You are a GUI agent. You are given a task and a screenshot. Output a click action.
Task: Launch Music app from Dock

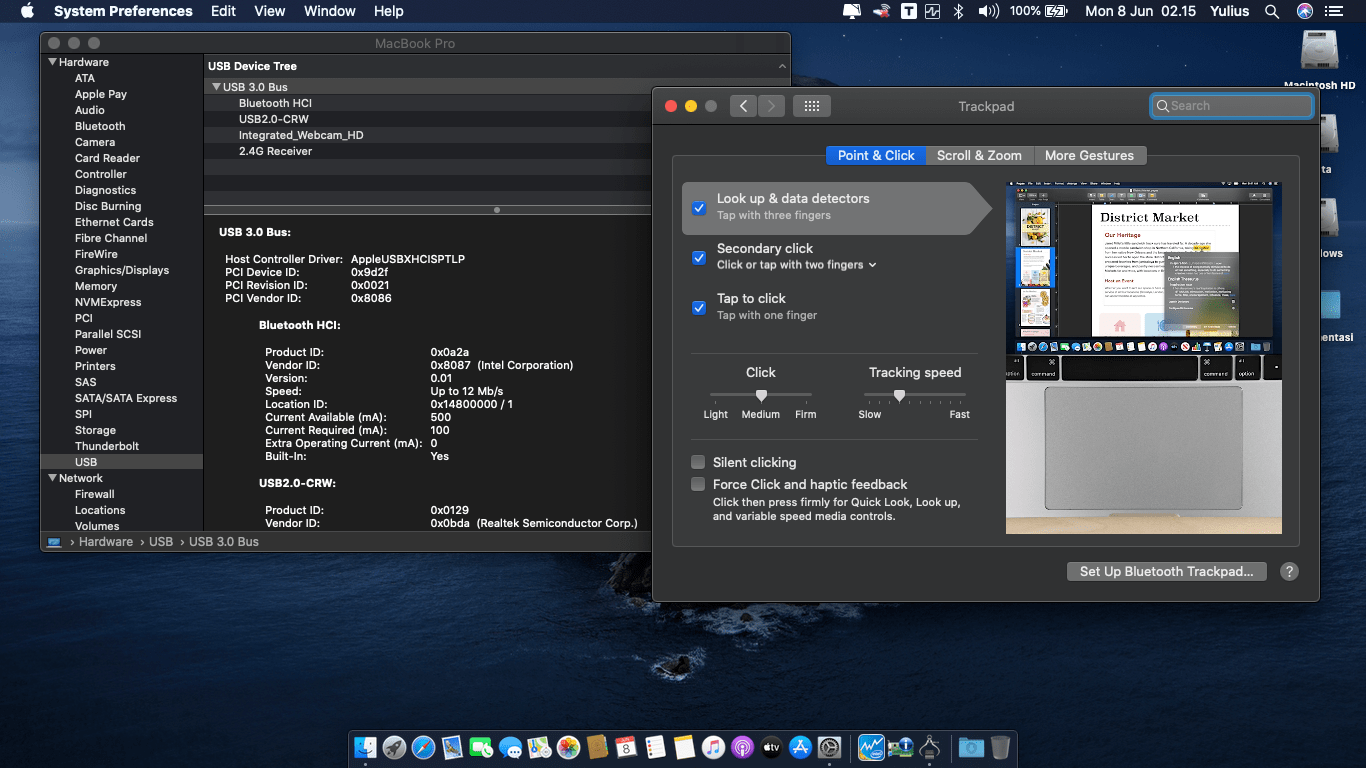pyautogui.click(x=713, y=747)
